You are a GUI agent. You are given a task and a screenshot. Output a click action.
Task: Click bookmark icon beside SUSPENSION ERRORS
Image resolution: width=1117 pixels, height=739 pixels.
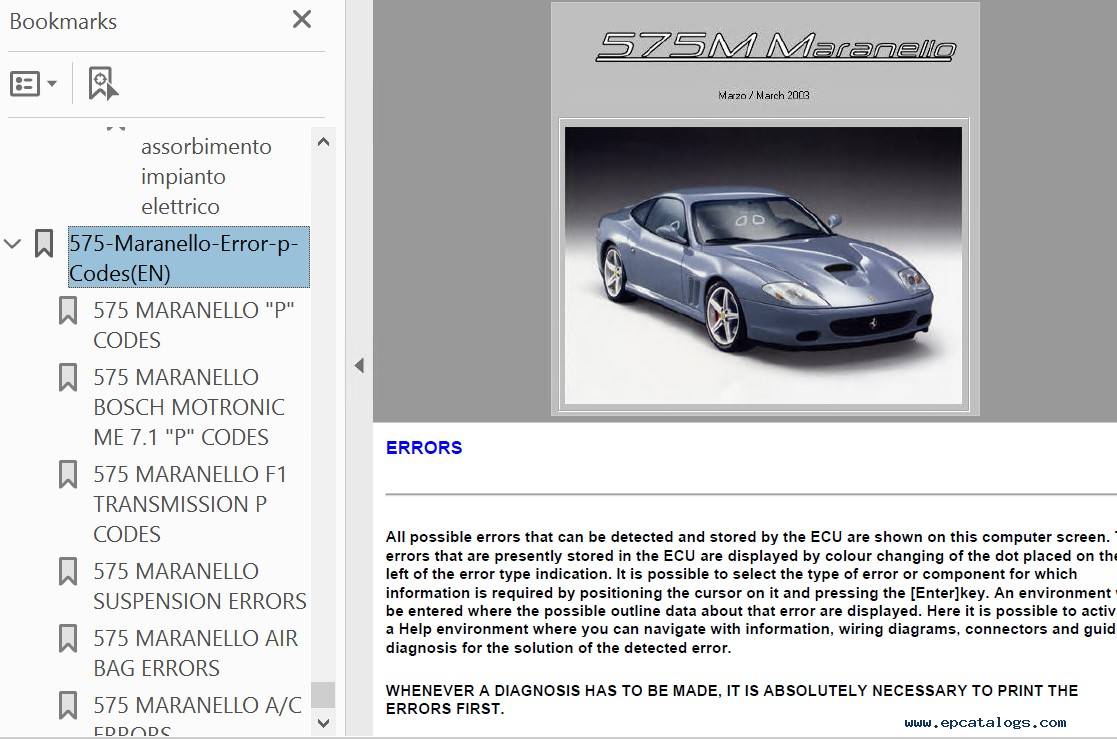coord(68,572)
